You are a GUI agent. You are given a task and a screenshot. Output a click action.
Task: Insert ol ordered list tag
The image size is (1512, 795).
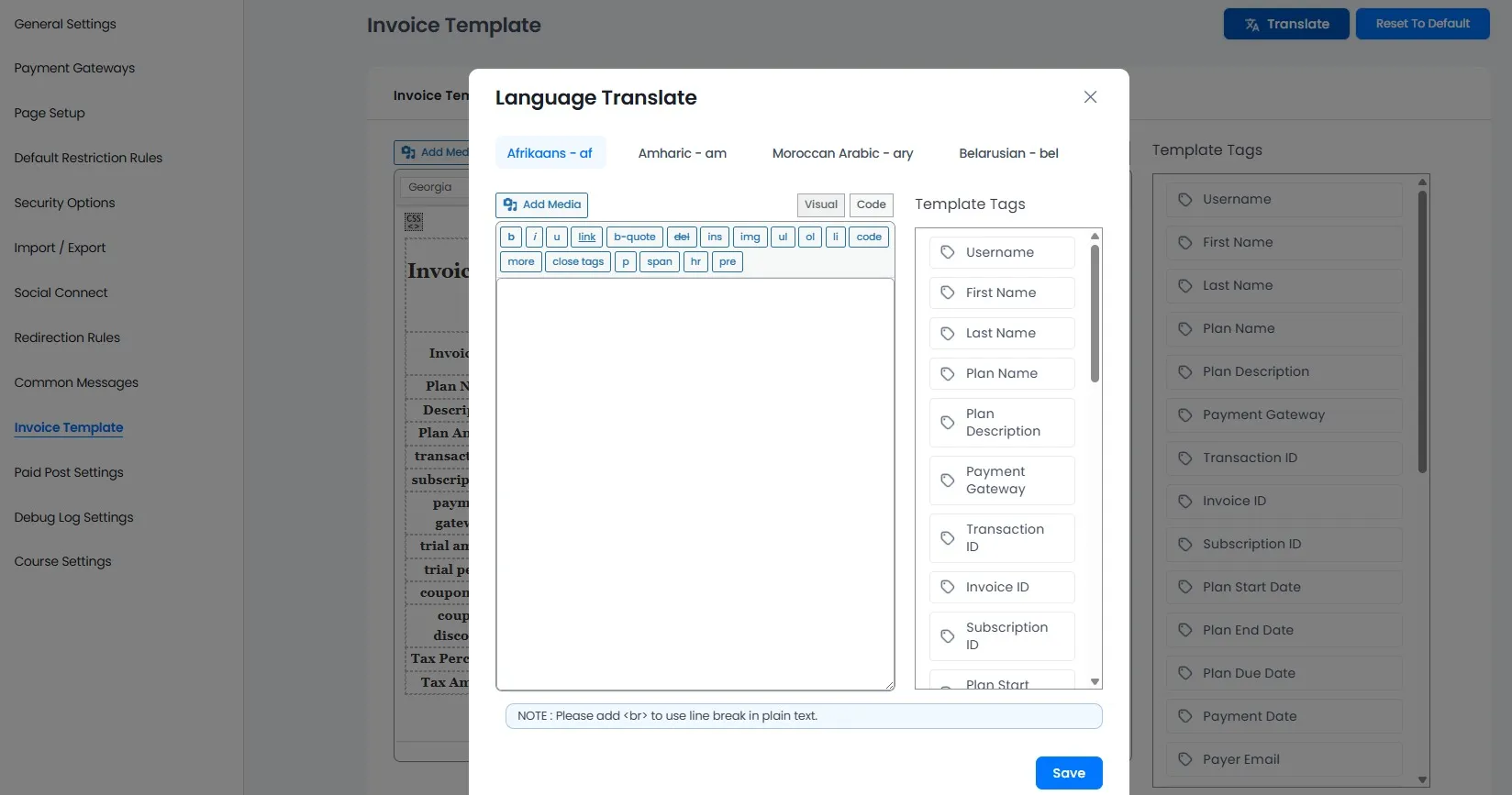[810, 237]
